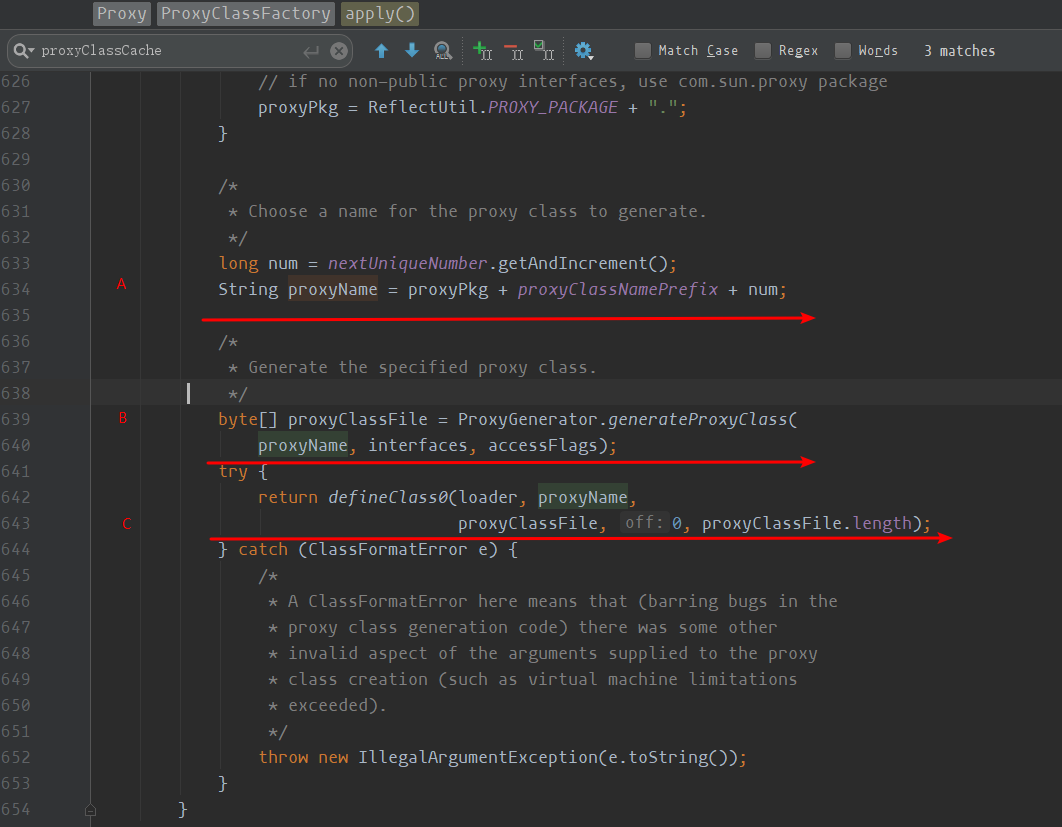Add selection for next occurrence icon

pyautogui.click(x=482, y=51)
